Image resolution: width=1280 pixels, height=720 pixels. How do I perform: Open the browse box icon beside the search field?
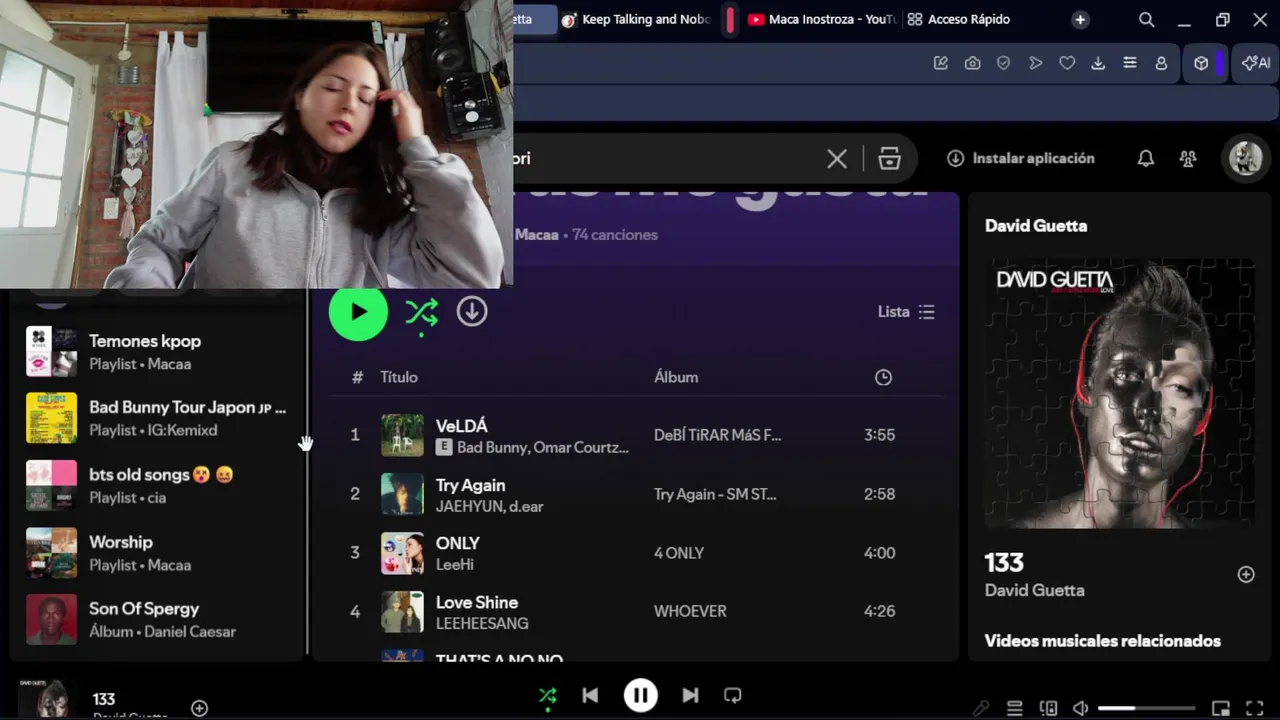[889, 158]
